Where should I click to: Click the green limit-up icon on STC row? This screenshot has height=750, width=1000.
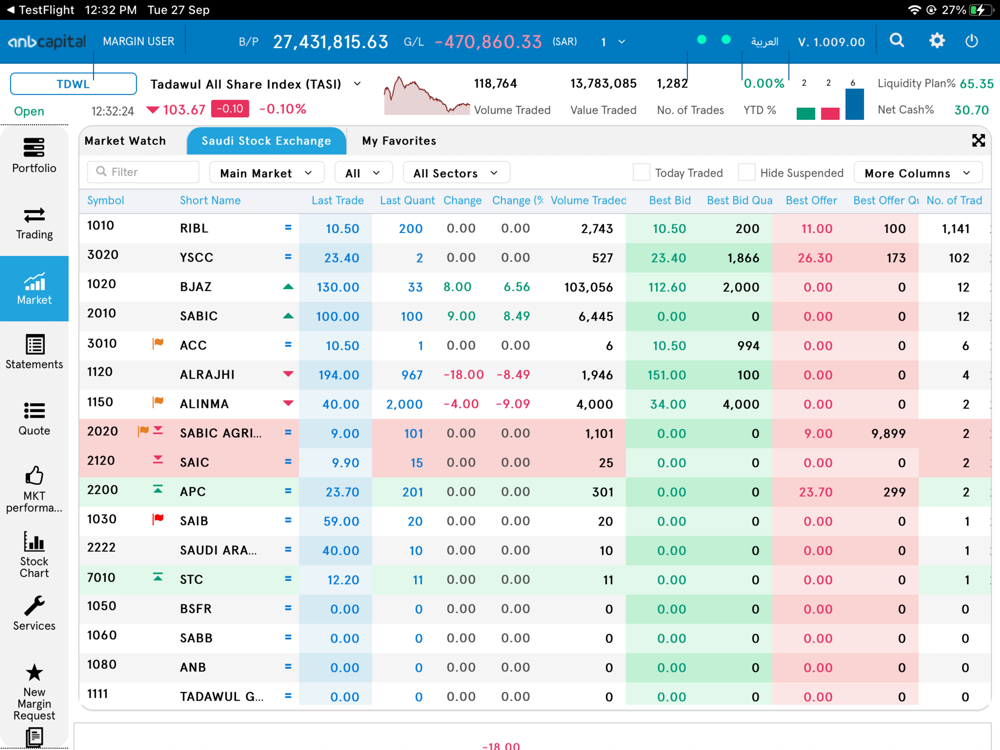click(158, 577)
